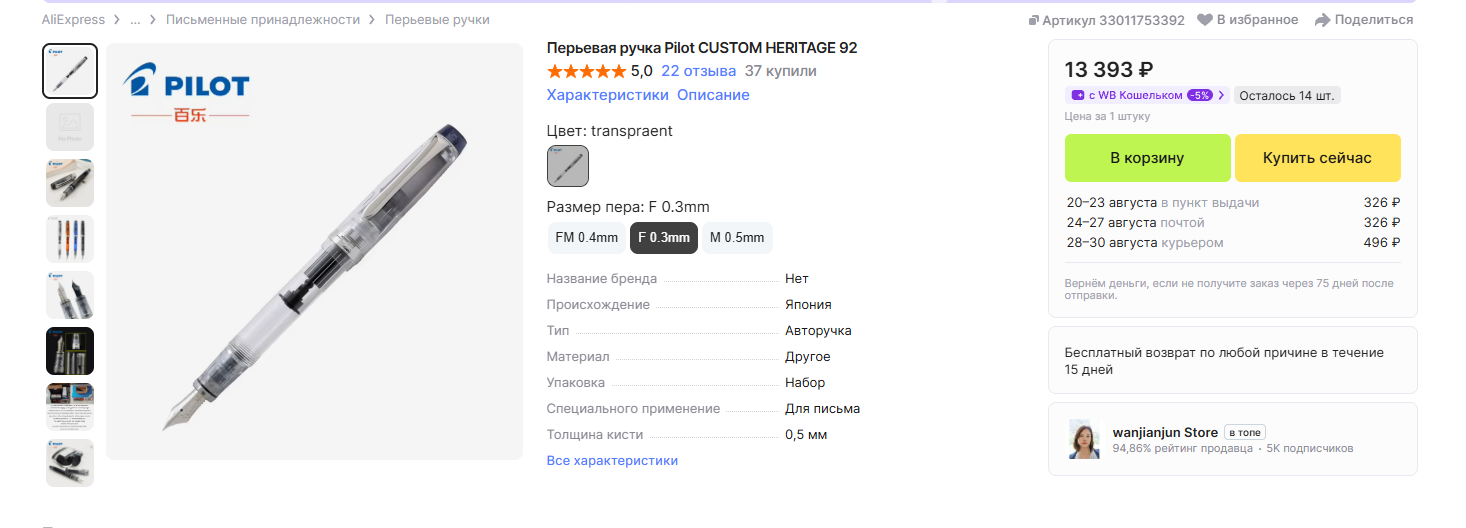Image resolution: width=1466 pixels, height=528 pixels.
Task: Click the Тип value Авторучка
Action: tap(818, 331)
